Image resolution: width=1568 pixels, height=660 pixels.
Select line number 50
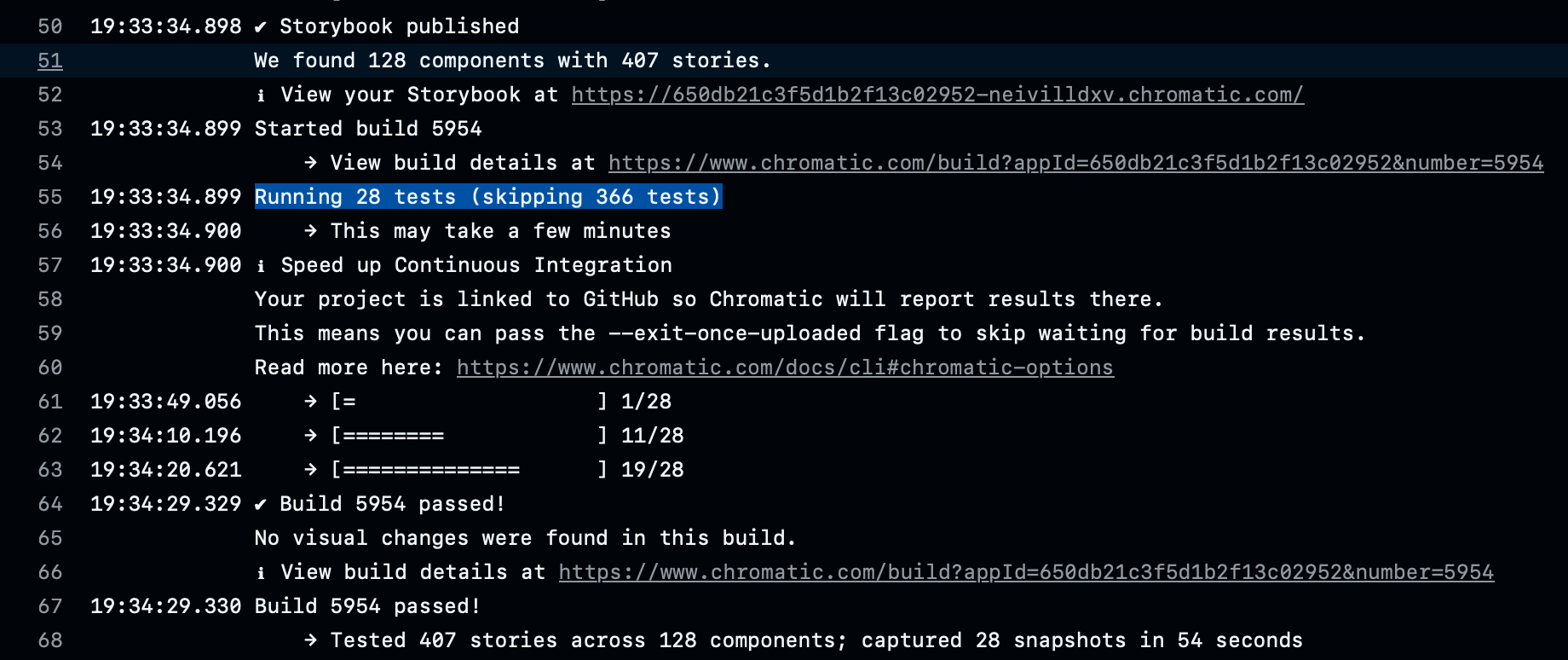tap(50, 26)
